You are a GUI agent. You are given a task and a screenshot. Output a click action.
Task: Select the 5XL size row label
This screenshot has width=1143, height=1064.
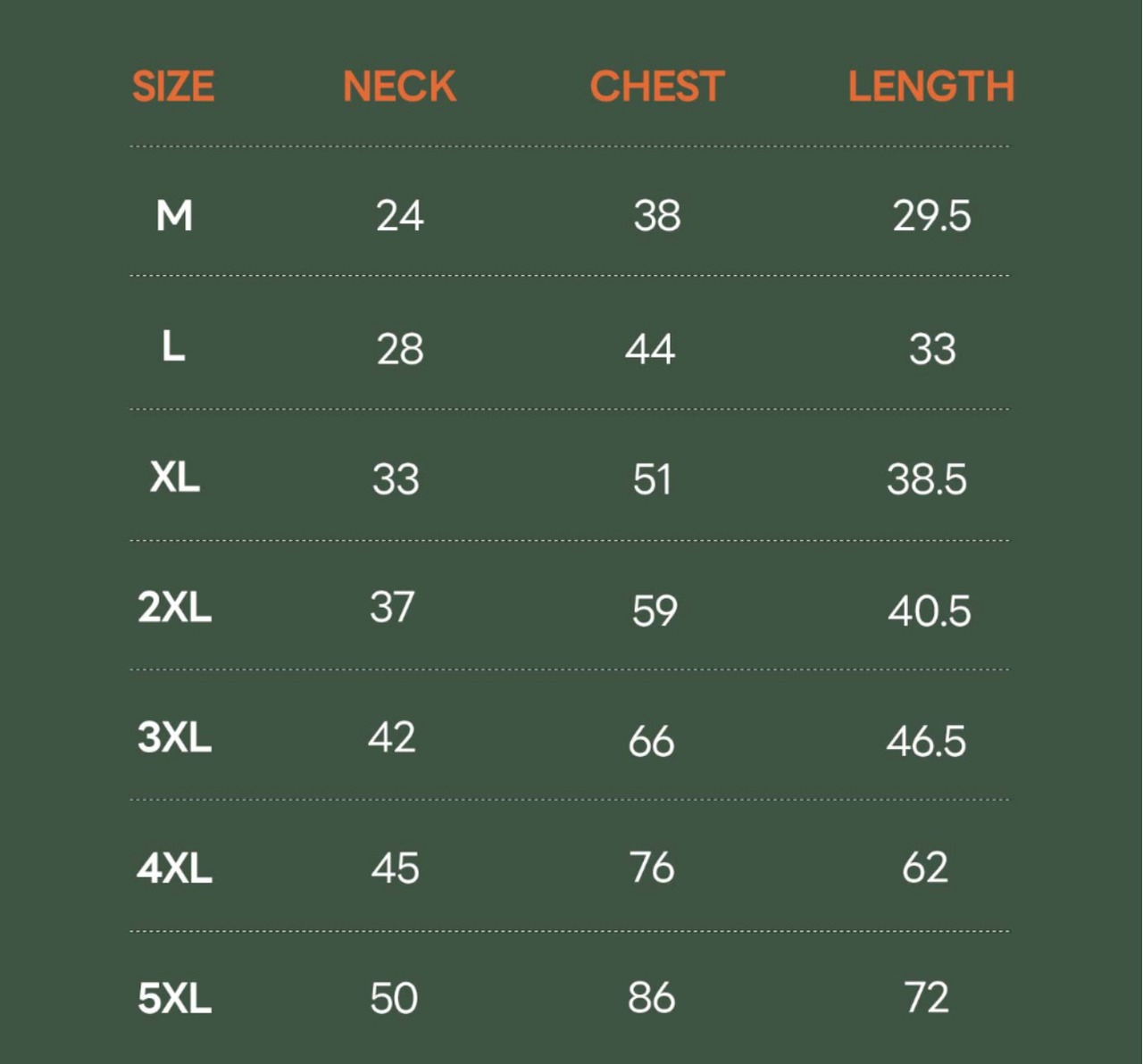pyautogui.click(x=175, y=998)
